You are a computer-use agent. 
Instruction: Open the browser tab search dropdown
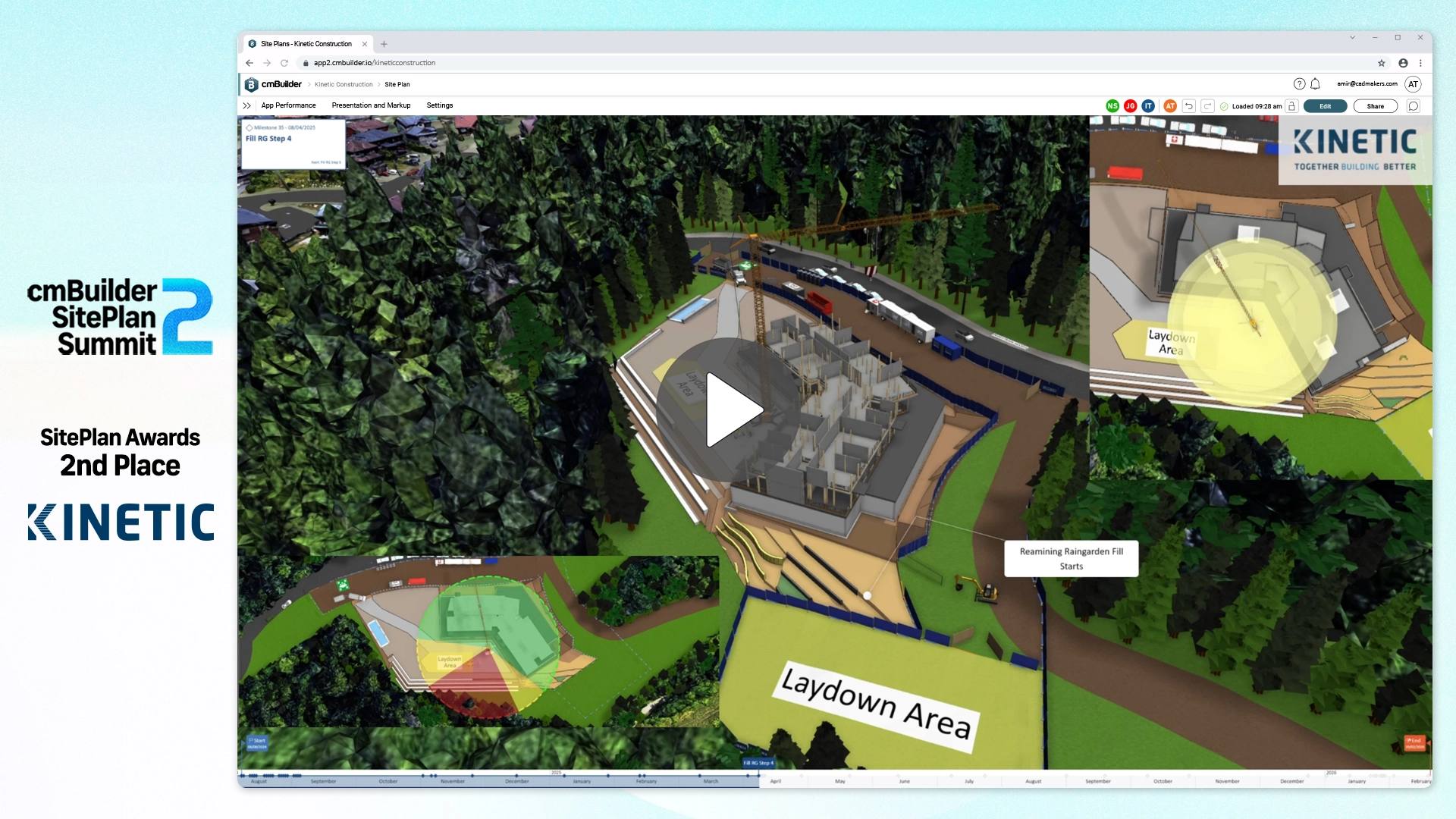point(1352,37)
